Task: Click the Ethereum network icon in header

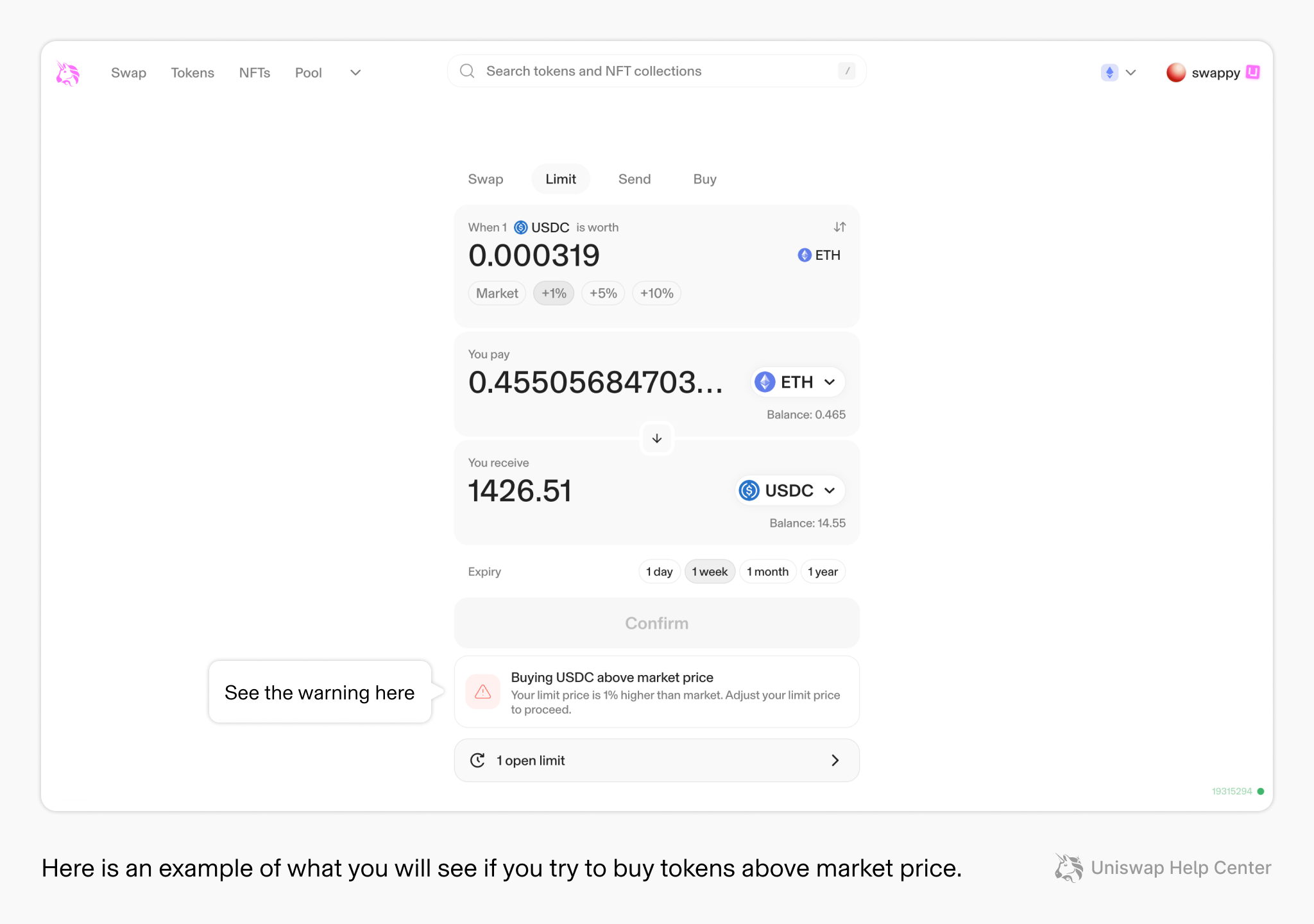Action: pos(1109,73)
